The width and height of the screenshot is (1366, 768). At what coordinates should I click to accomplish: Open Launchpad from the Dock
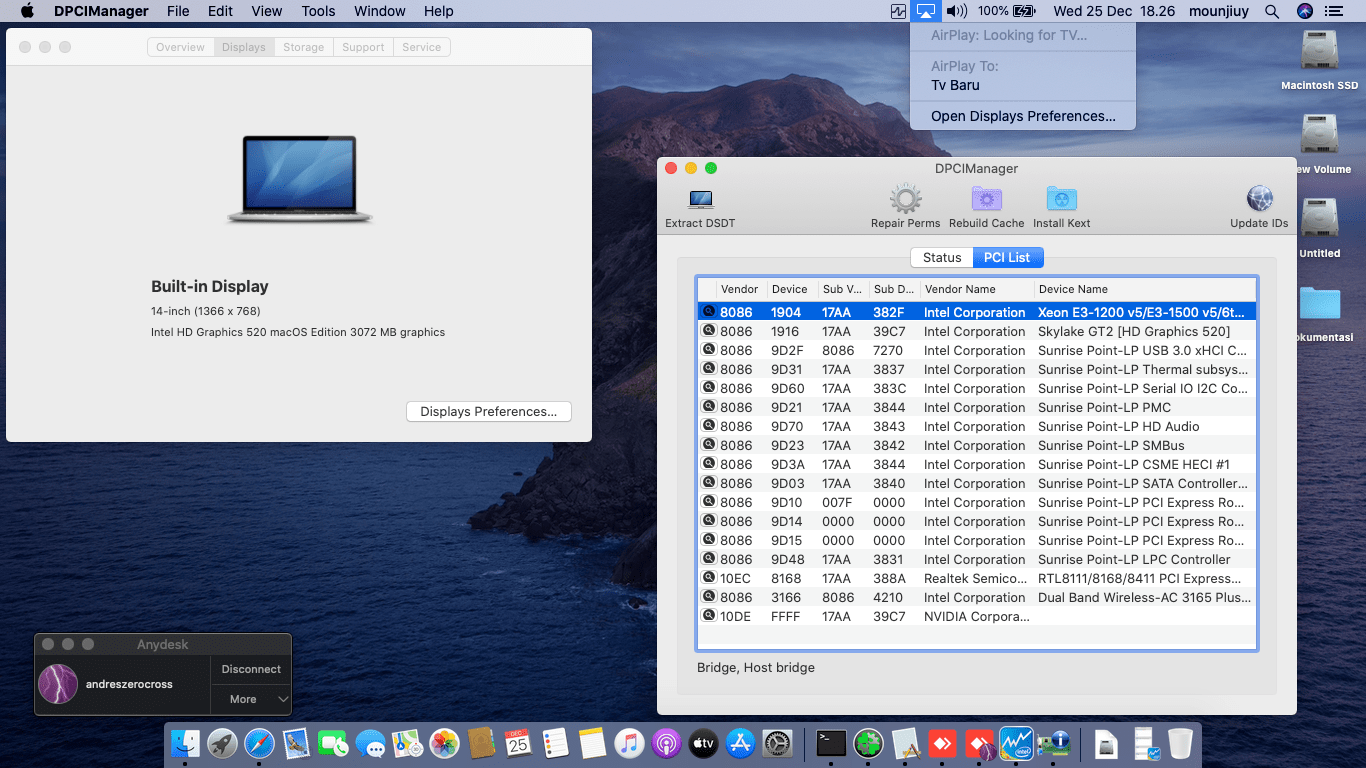point(222,743)
